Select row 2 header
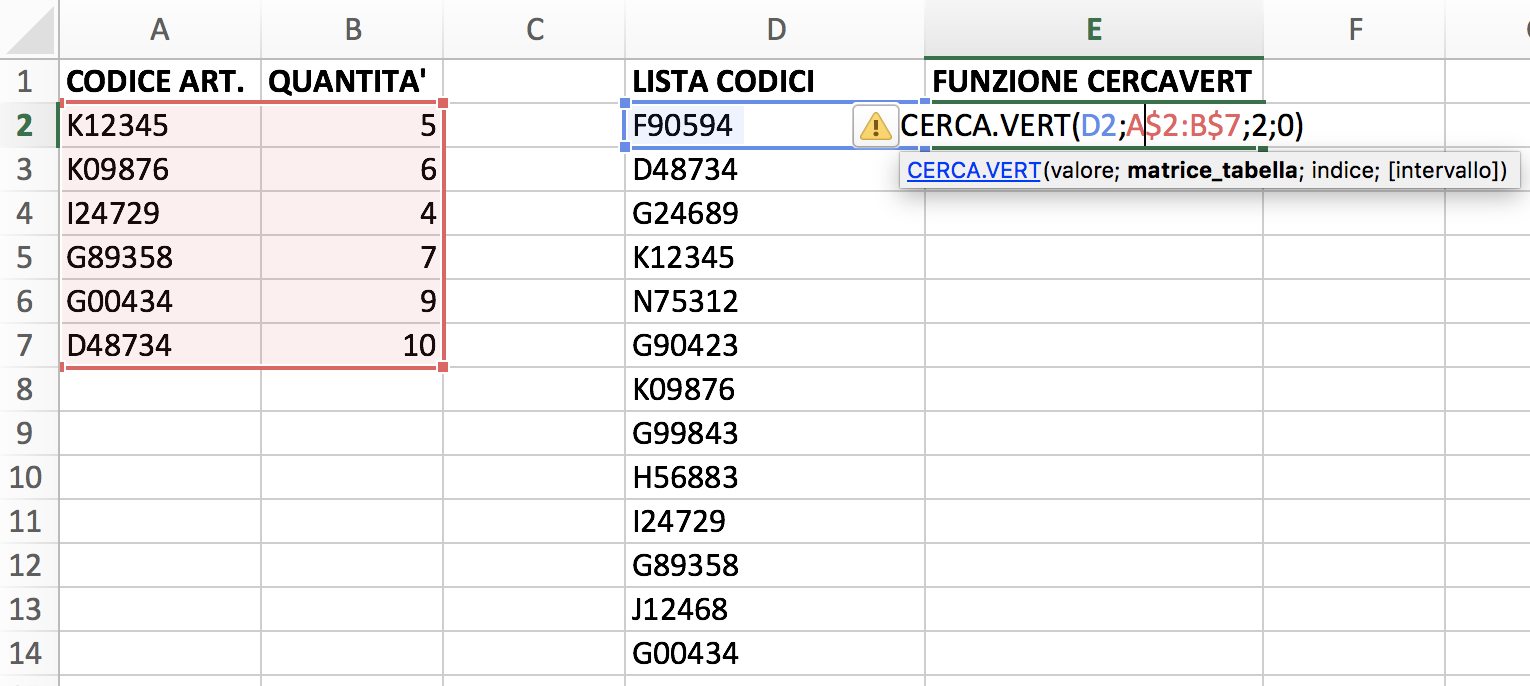1530x686 pixels. (x=29, y=125)
